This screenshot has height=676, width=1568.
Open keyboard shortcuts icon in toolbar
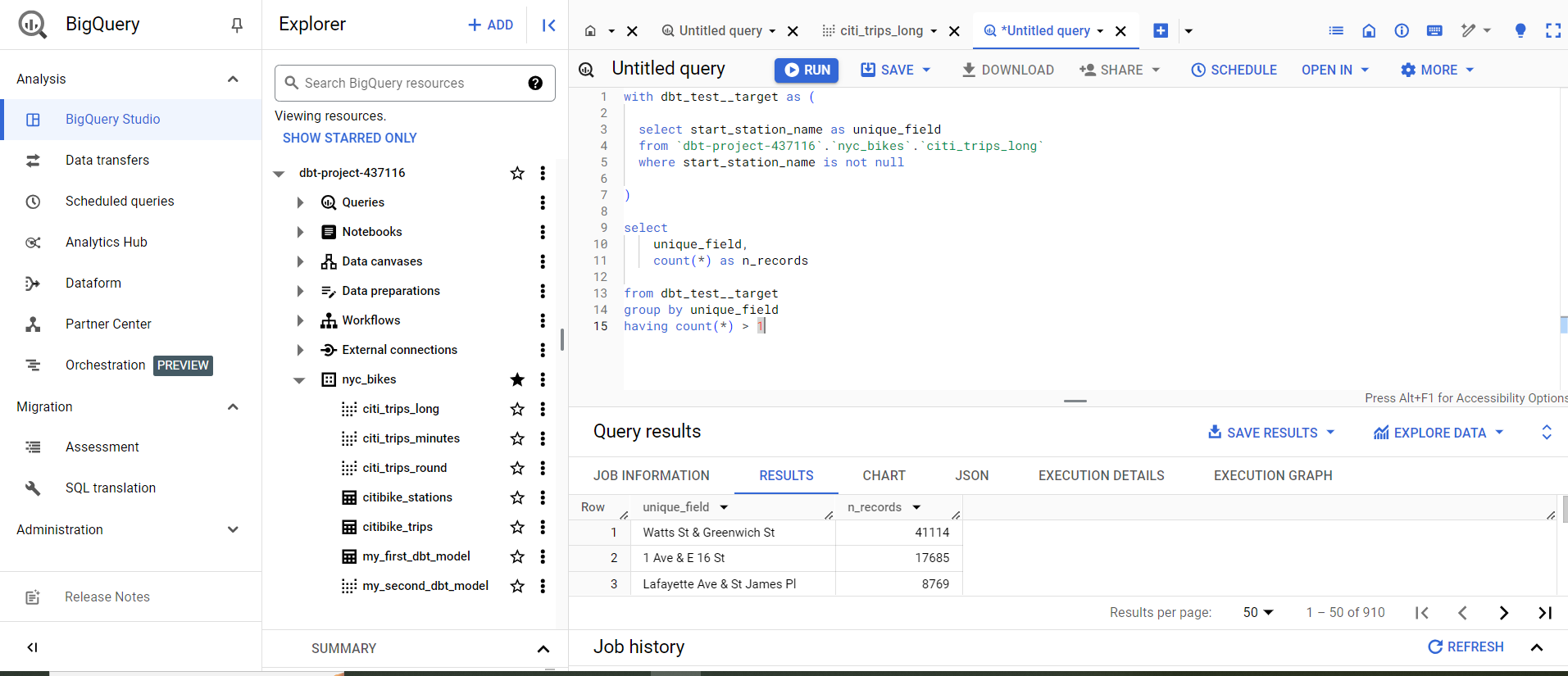click(1434, 31)
